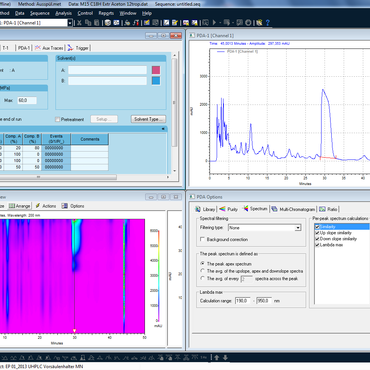Screen dimensions: 370x370
Task: Switch to the T-1 tab
Action: click(6, 48)
